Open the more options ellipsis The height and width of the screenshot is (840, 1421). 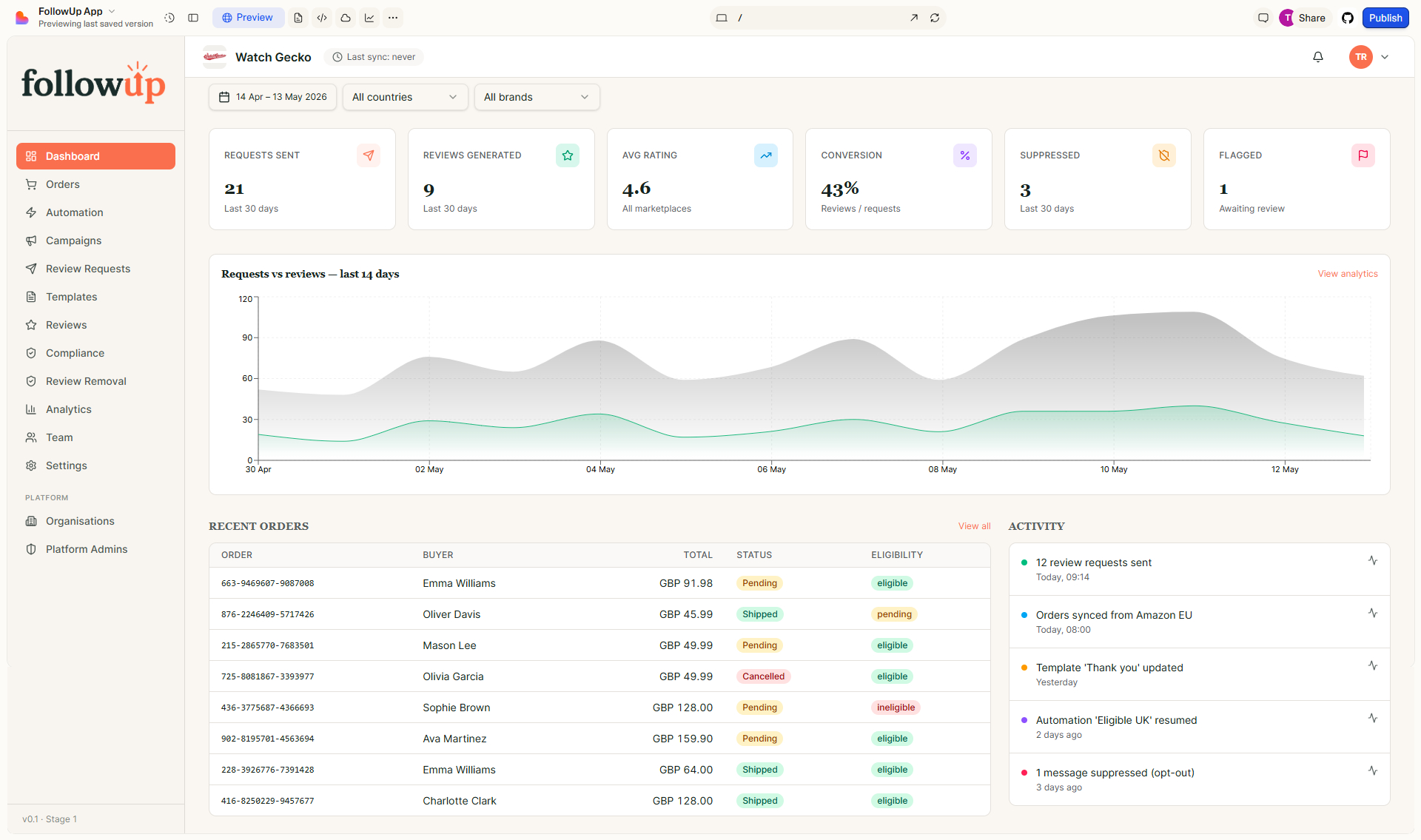point(393,18)
